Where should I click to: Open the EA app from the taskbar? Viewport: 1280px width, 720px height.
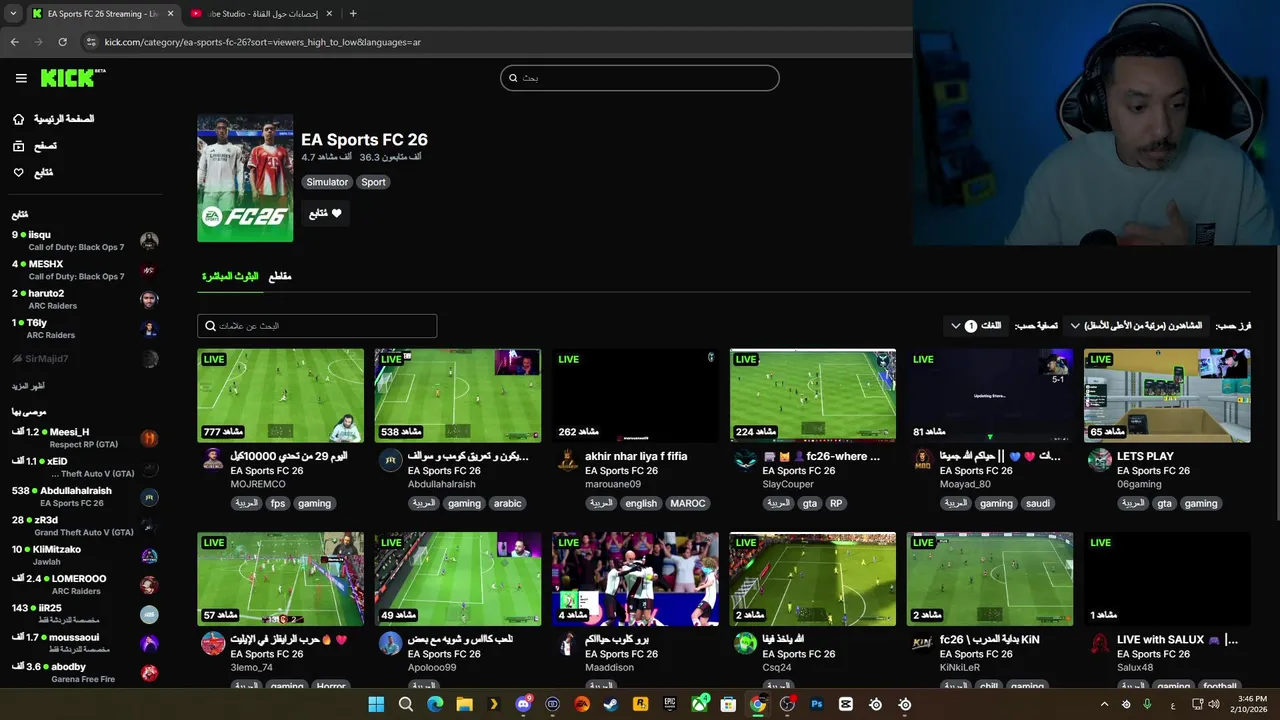582,704
